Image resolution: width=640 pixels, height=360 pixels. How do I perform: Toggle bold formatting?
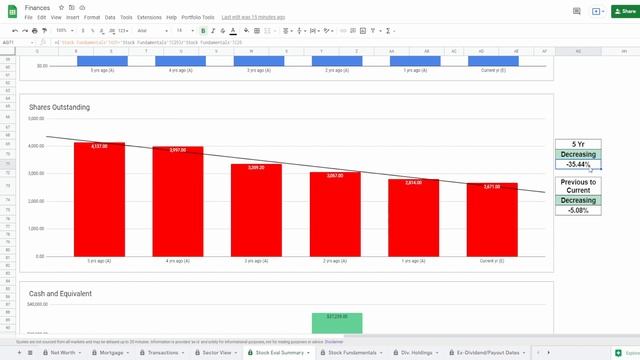[203, 31]
